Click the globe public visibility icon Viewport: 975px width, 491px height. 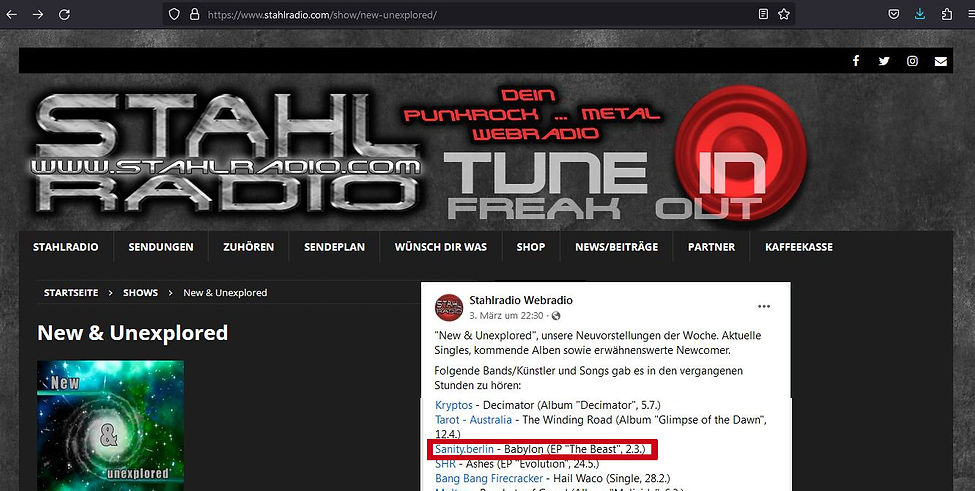pyautogui.click(x=556, y=316)
